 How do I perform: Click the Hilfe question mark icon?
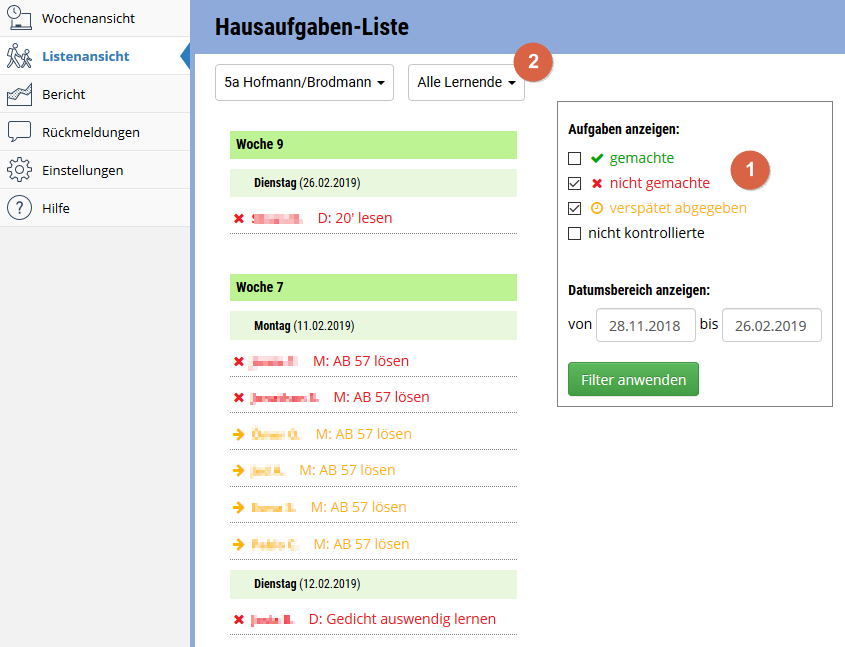coord(19,208)
